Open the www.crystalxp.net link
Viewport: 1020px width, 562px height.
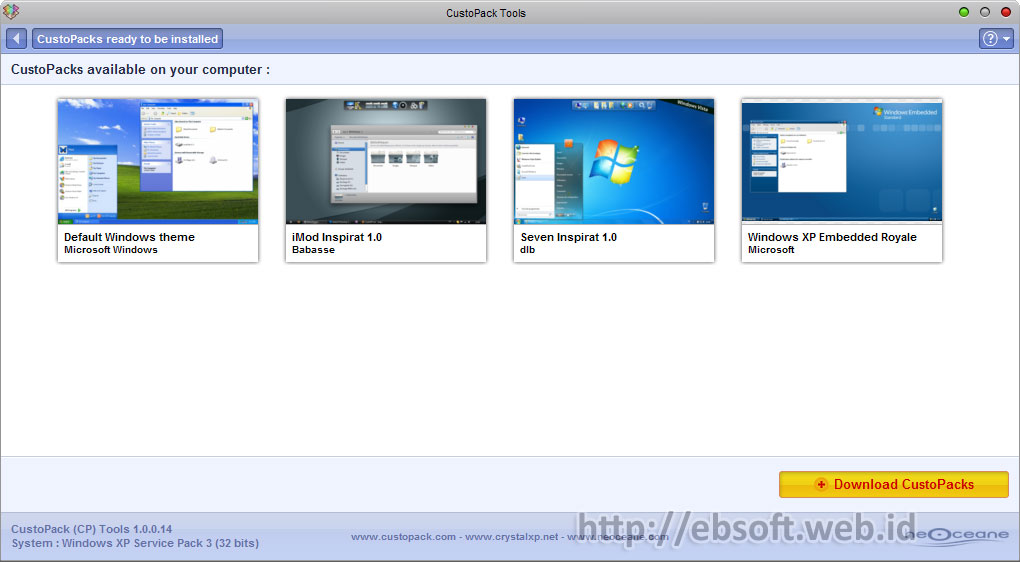coord(511,537)
